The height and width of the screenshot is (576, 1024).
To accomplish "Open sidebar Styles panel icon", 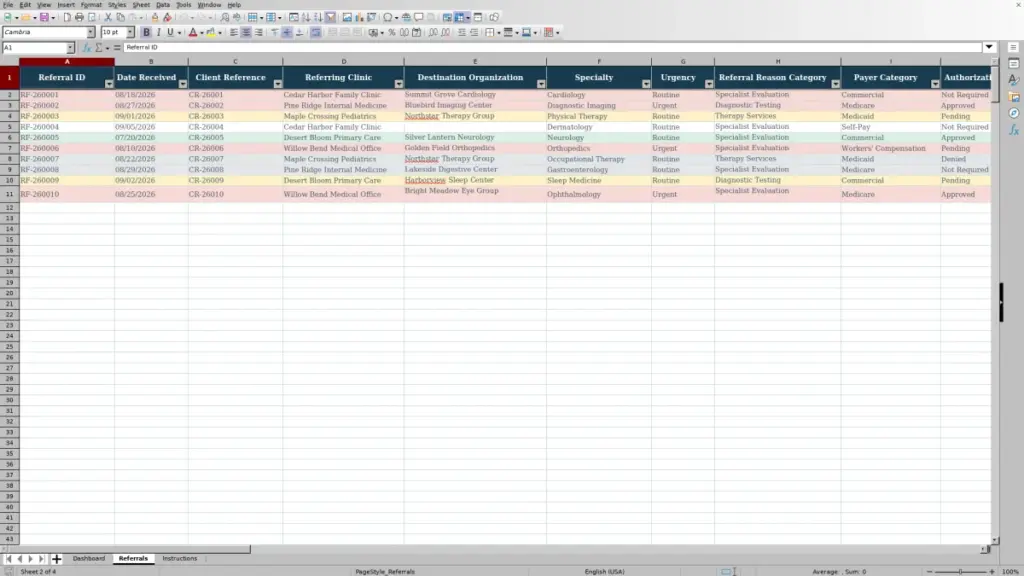I will point(1014,80).
